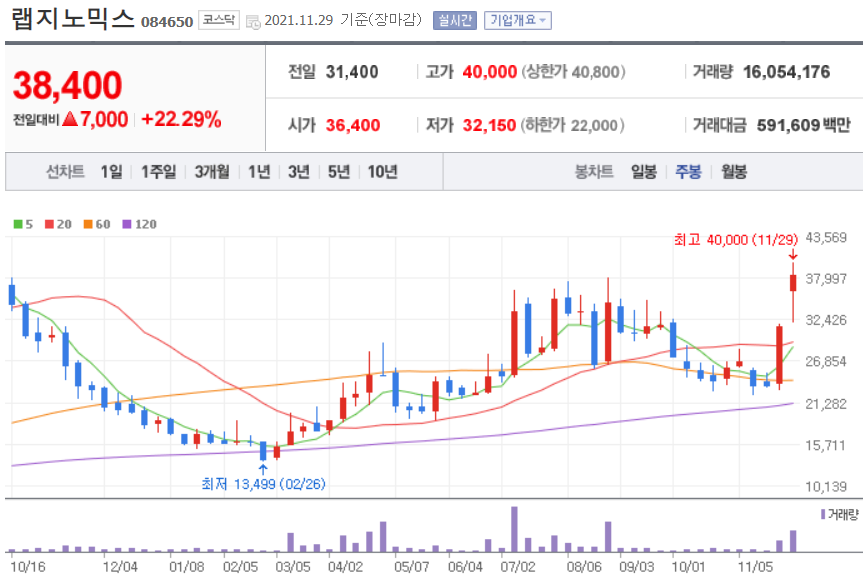Viewport: 863px width, 577px height.
Task: Show the 10년 chart range
Action: point(383,172)
